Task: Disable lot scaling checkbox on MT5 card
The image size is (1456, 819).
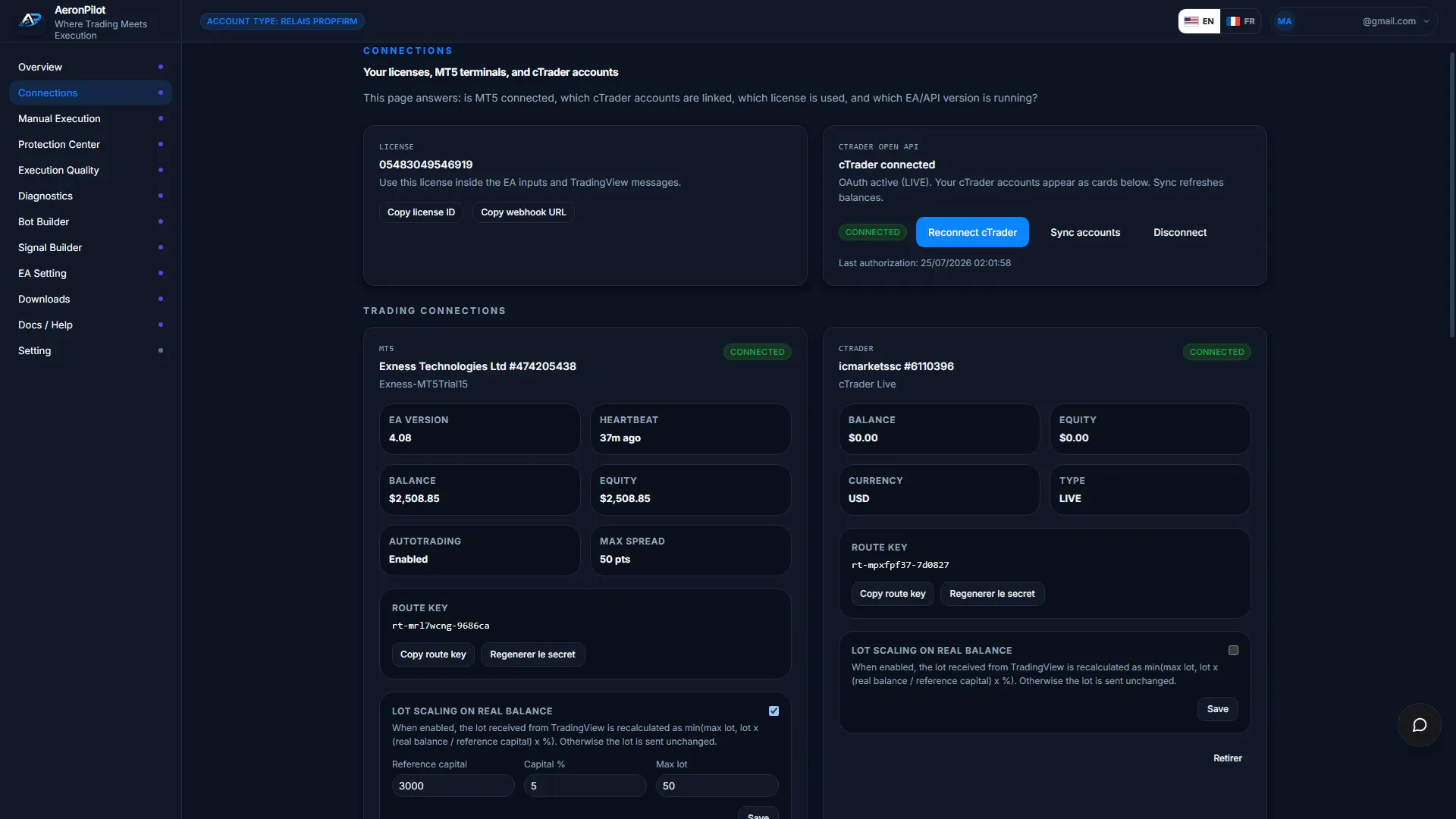Action: [x=773, y=711]
